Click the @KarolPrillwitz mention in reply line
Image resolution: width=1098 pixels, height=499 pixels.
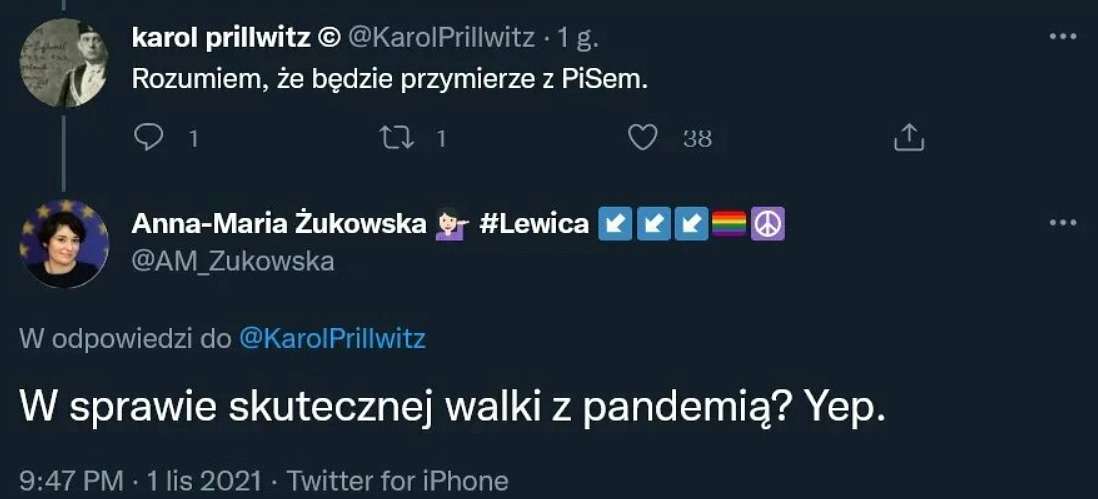point(333,339)
